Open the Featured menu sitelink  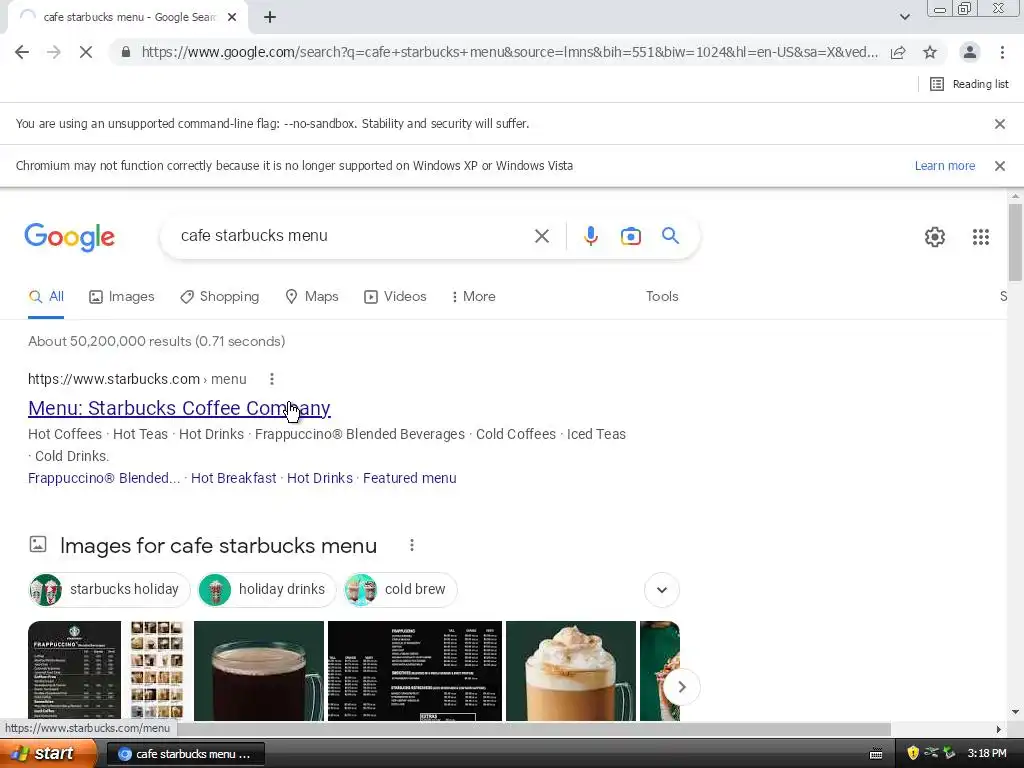click(x=409, y=478)
